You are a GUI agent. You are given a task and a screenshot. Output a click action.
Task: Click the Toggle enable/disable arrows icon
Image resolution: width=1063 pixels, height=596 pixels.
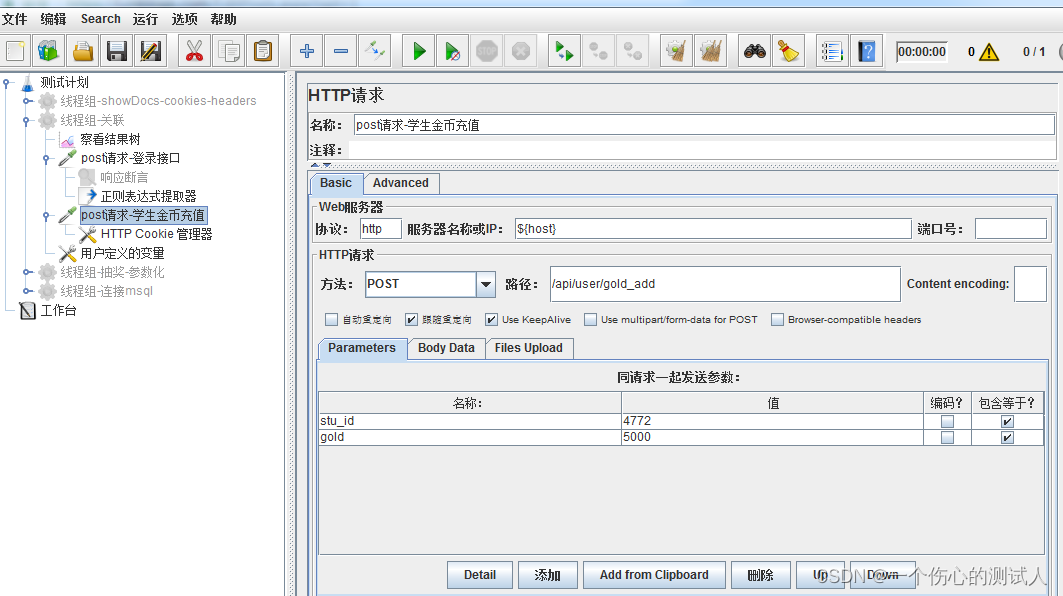click(x=374, y=51)
